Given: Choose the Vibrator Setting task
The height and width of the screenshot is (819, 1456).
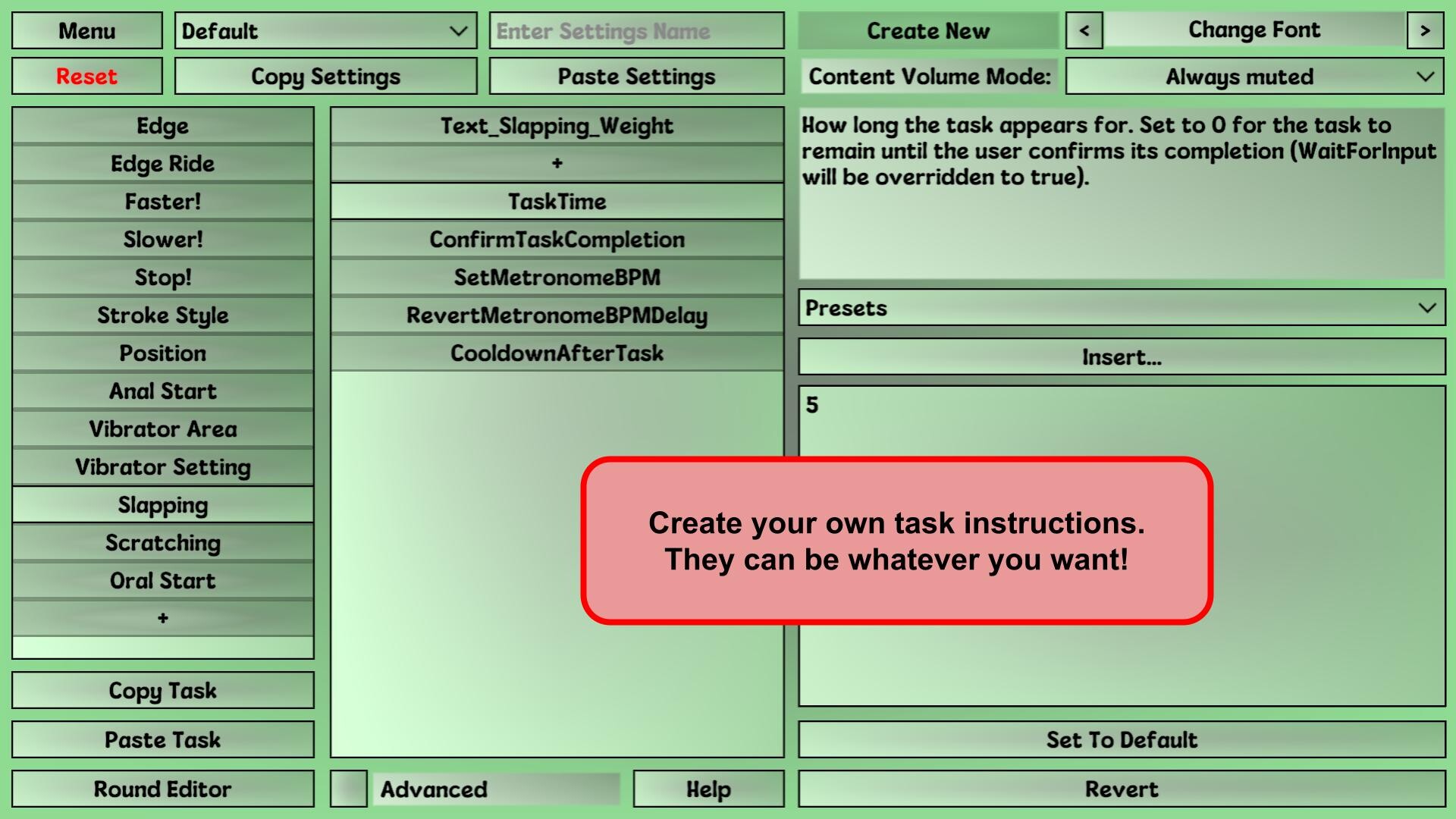Looking at the screenshot, I should pos(162,467).
